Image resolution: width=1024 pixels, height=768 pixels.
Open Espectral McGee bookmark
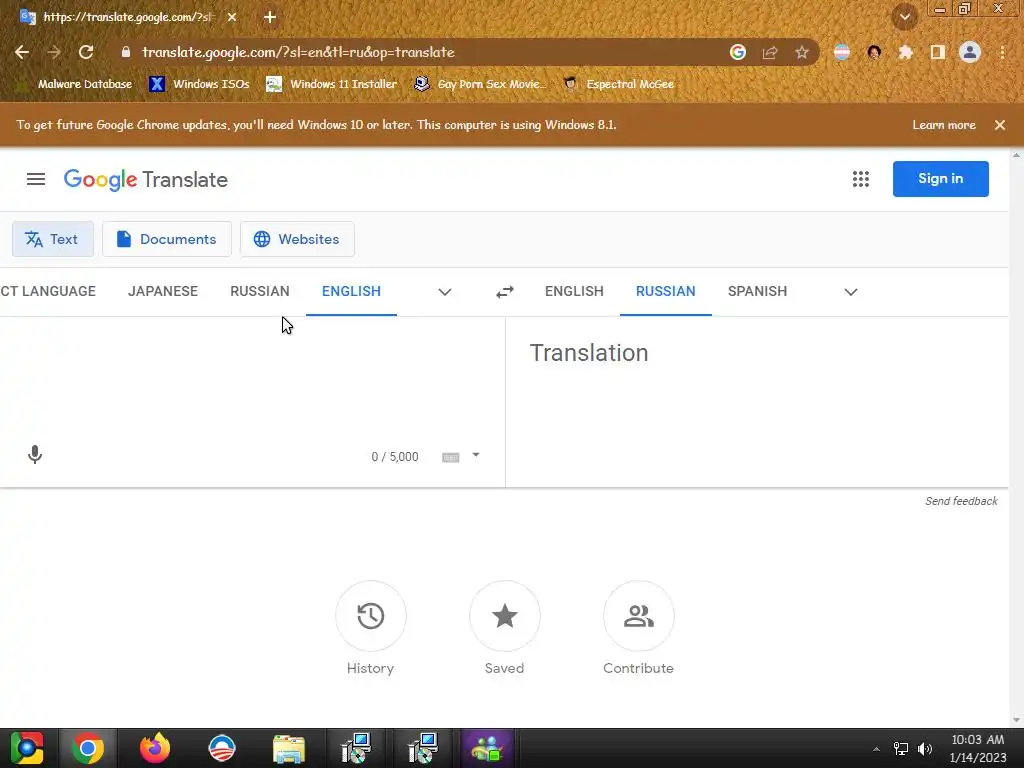tap(620, 84)
